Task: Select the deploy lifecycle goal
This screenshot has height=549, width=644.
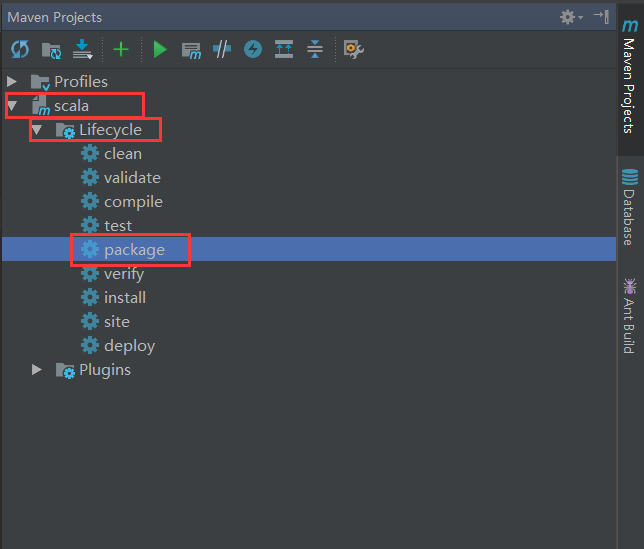Action: coord(130,346)
